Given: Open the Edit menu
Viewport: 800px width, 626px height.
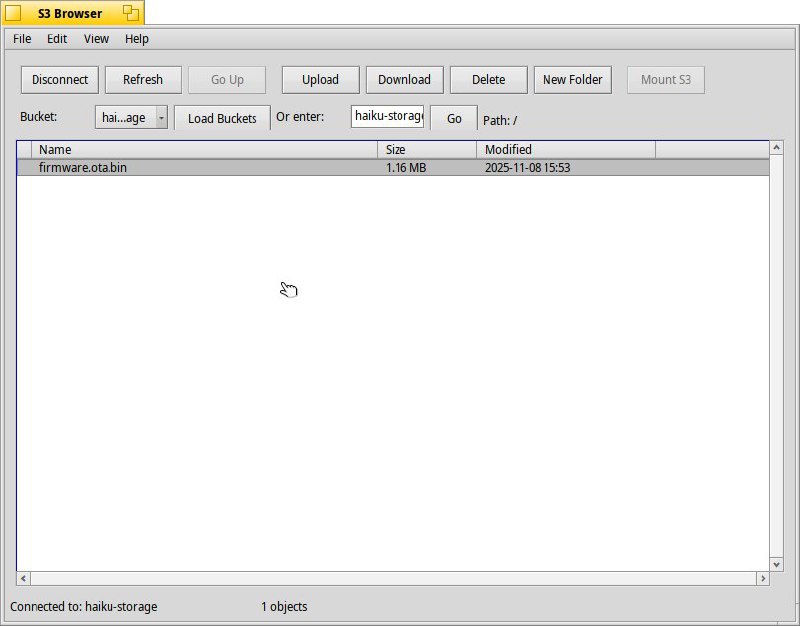Looking at the screenshot, I should click(x=57, y=39).
